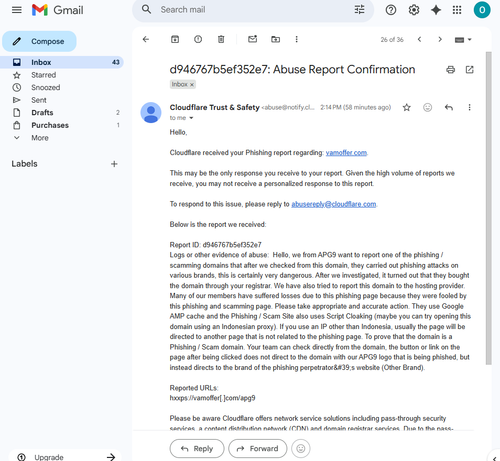Image resolution: width=500 pixels, height=461 pixels.
Task: Delete this email with trash icon
Action: (x=221, y=39)
